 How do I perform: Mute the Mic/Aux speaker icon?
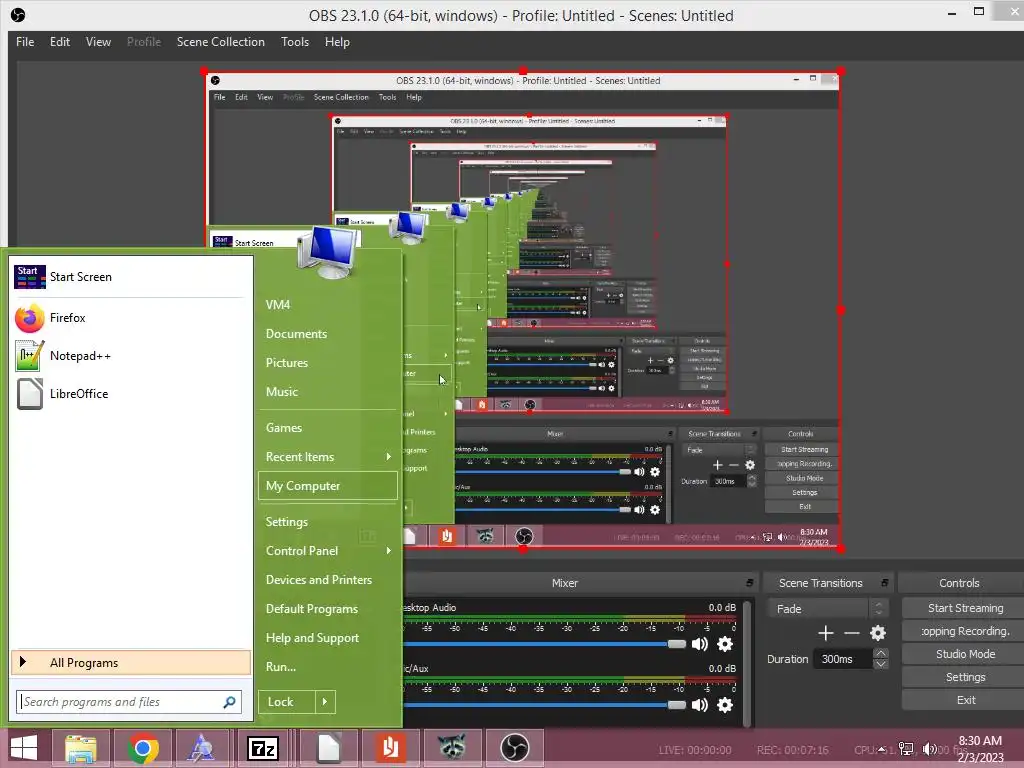[699, 705]
